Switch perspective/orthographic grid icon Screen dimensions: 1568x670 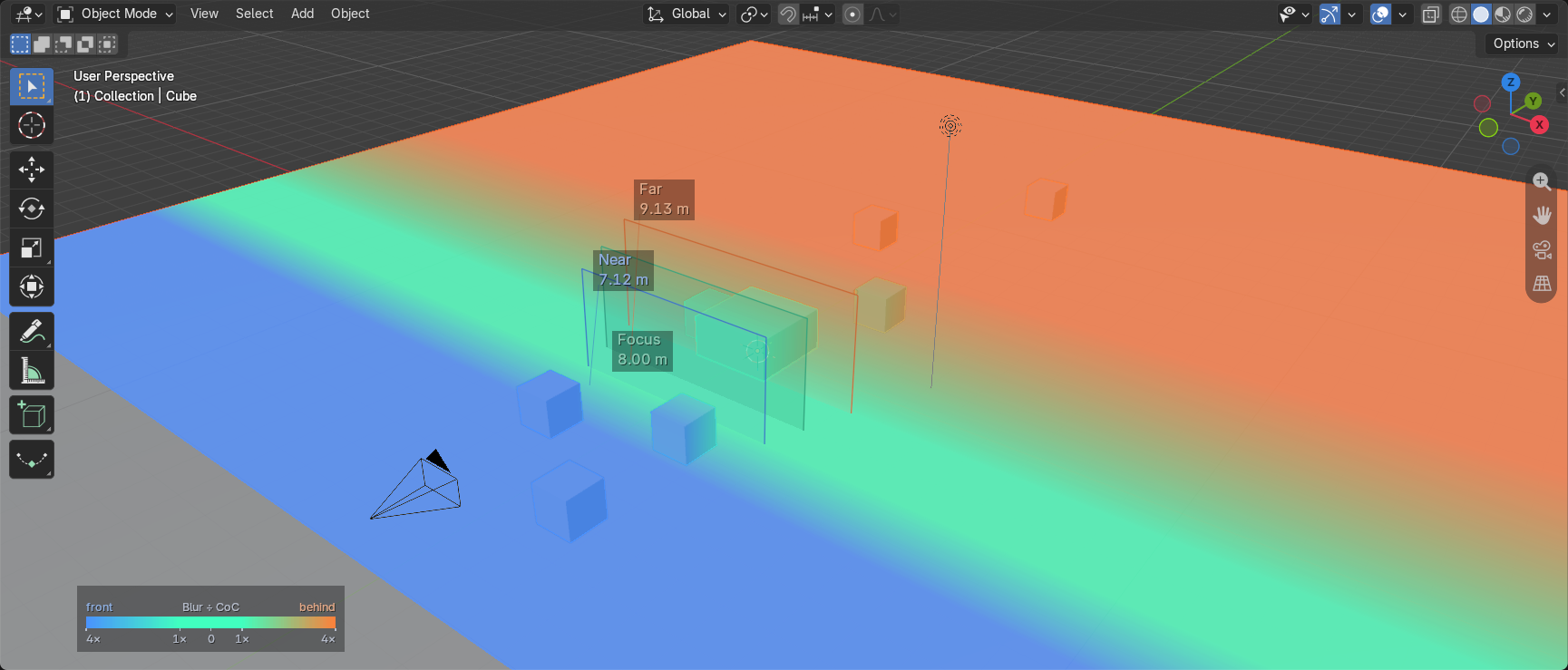pos(1542,284)
